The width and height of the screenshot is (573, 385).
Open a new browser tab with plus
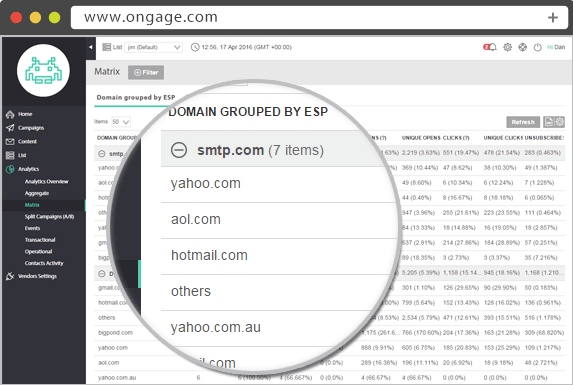pyautogui.click(x=553, y=17)
